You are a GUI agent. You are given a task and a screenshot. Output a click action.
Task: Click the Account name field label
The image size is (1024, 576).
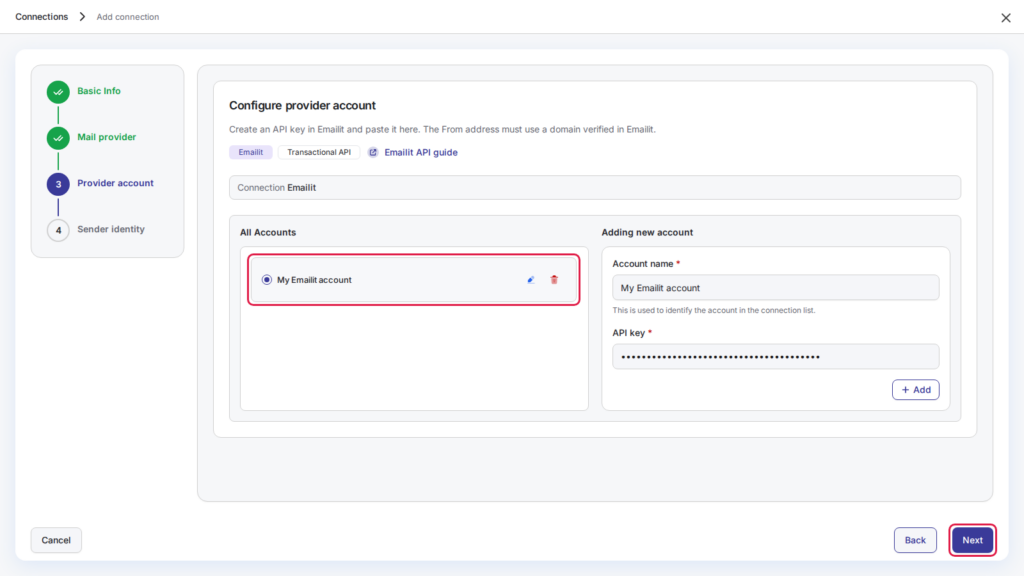tap(643, 264)
